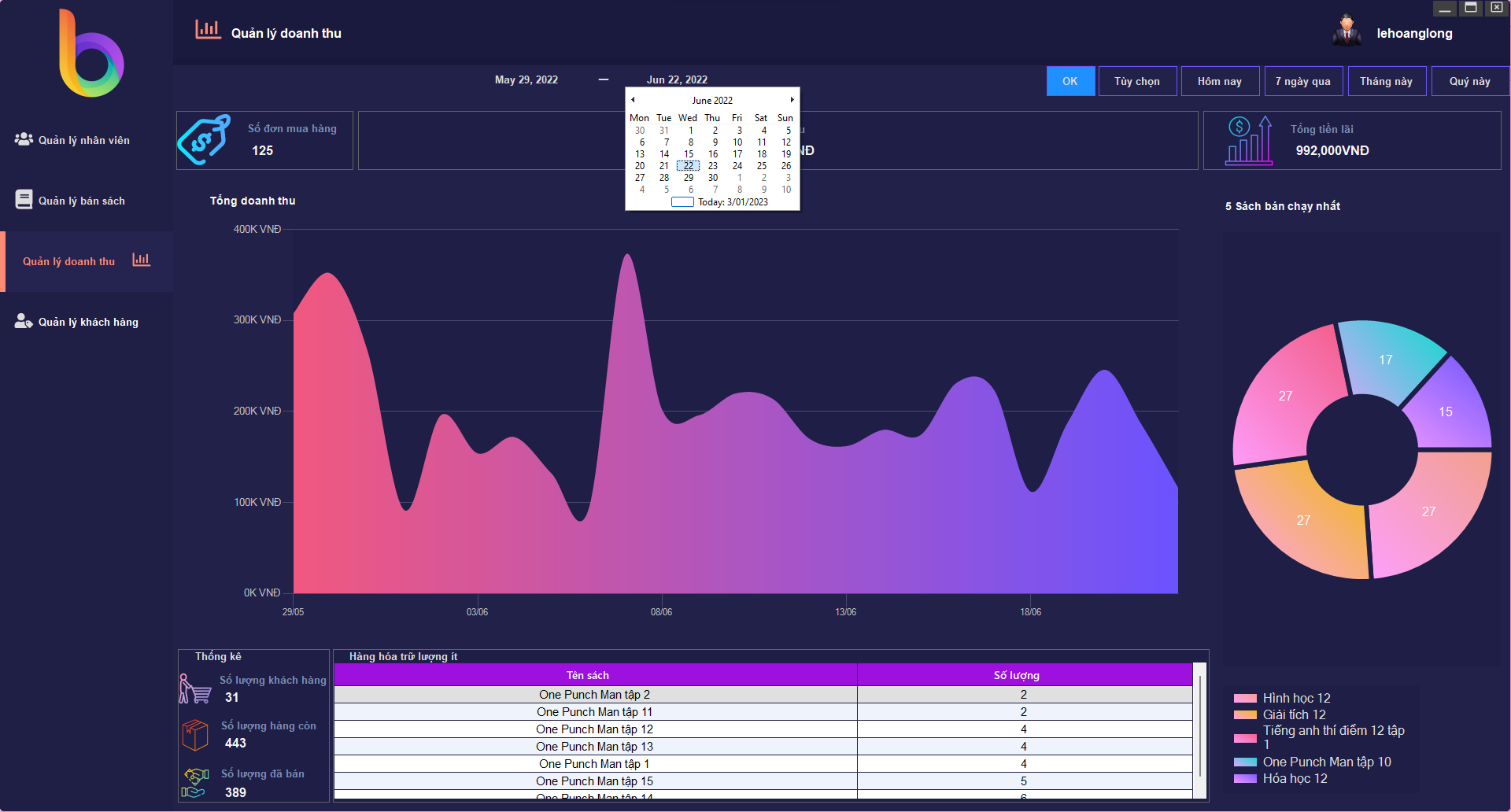The width and height of the screenshot is (1511, 812).
Task: Click the handshake icon for sold quantity
Action: 195,783
